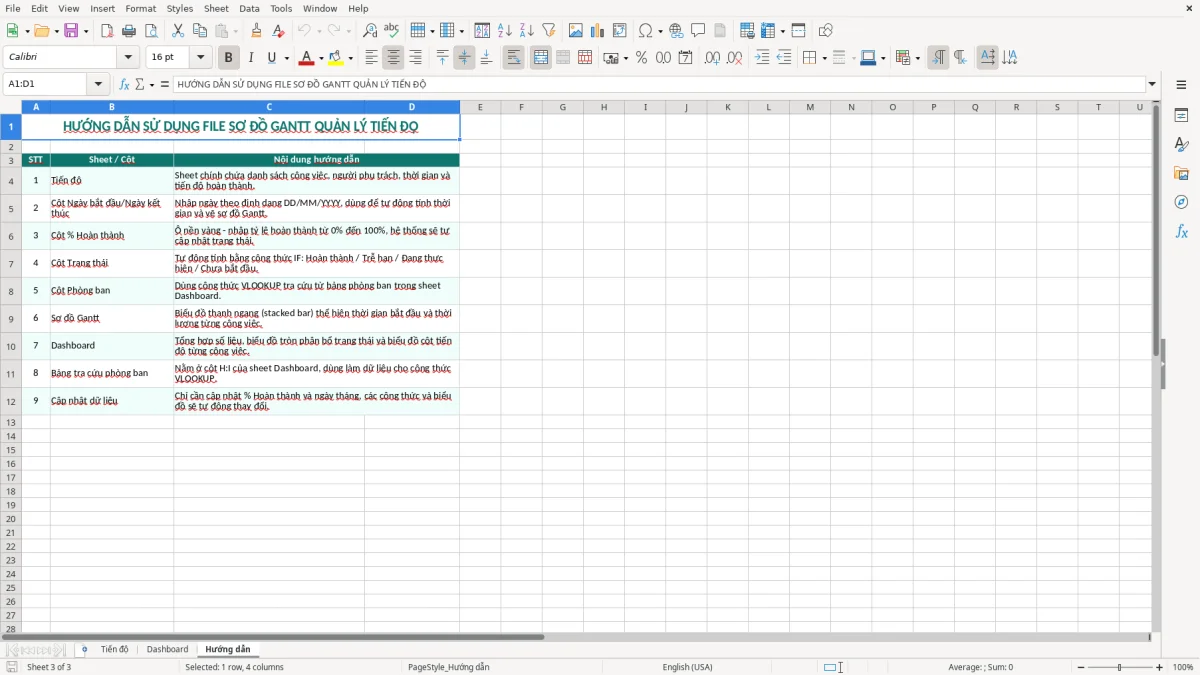
Task: Toggle the AutoFilter funnel icon
Action: 548,31
